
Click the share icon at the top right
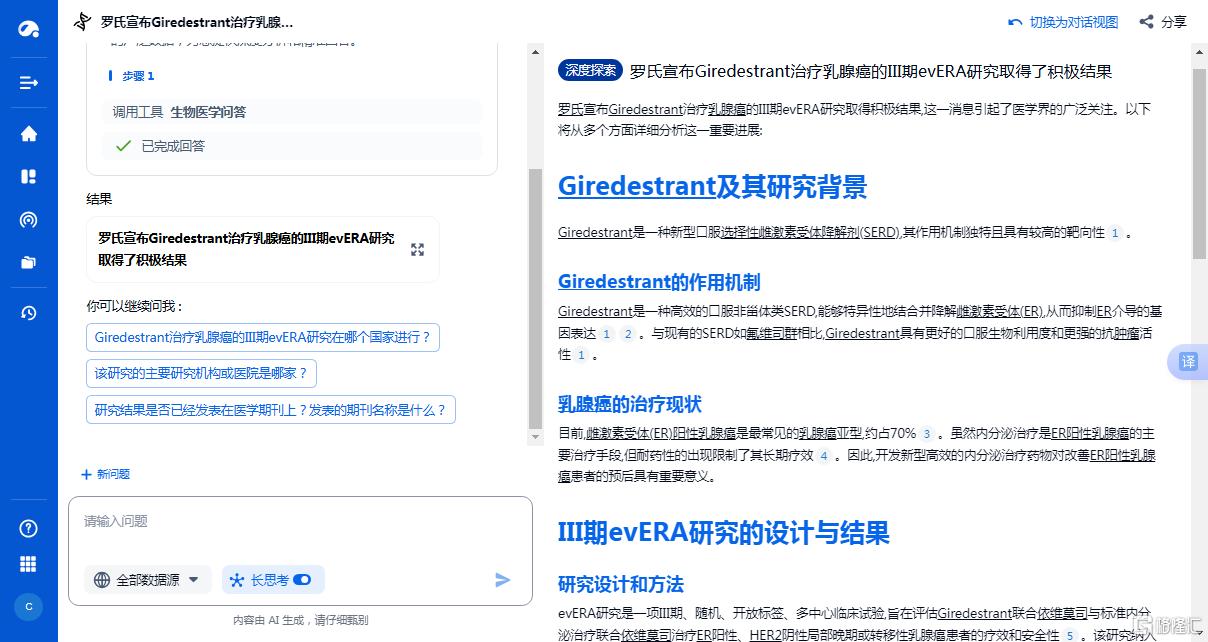pyautogui.click(x=1147, y=22)
